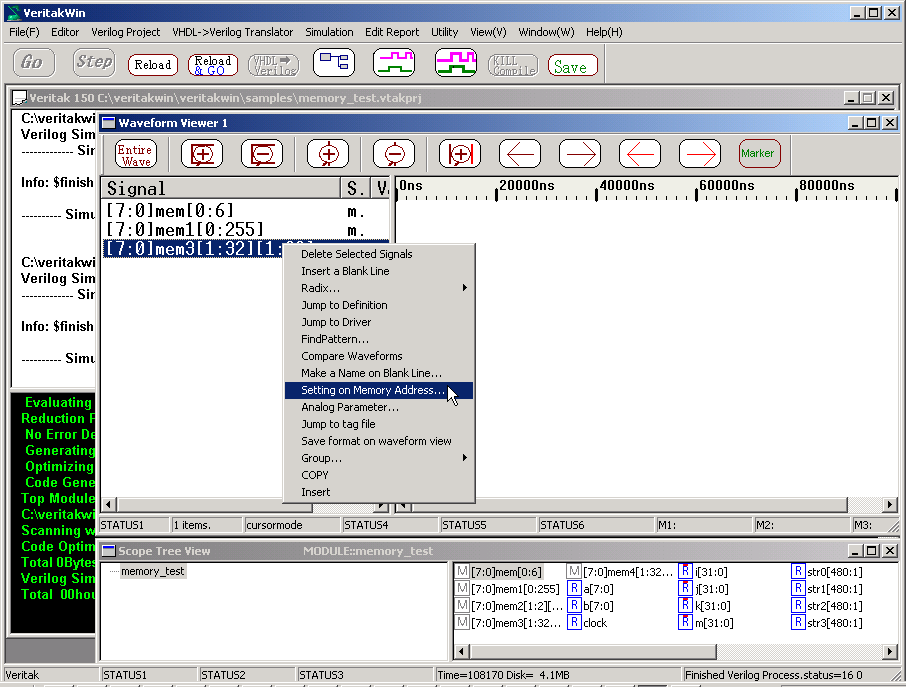The image size is (906, 687).
Task: Click the Go simulation button
Action: click(34, 62)
